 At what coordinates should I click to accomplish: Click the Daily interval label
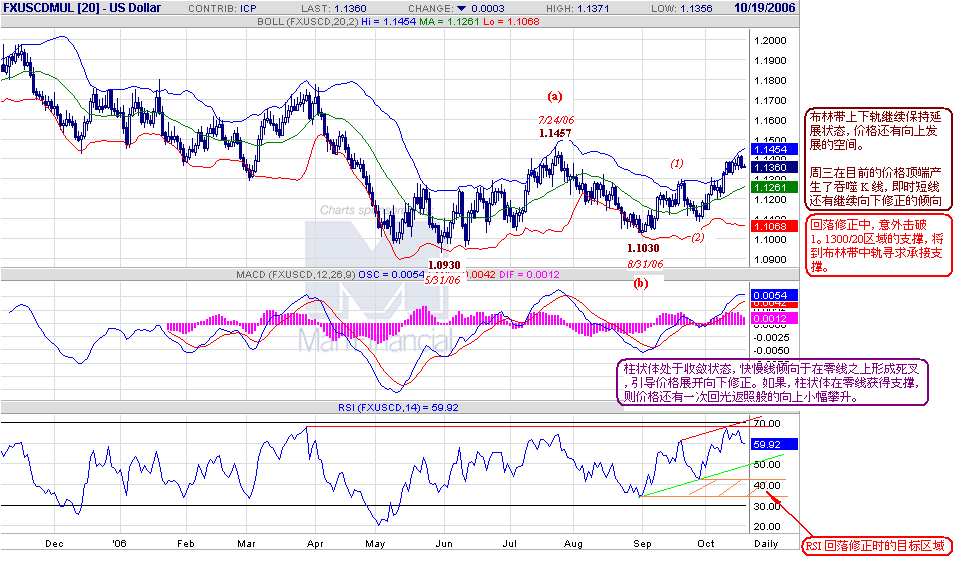pos(766,544)
